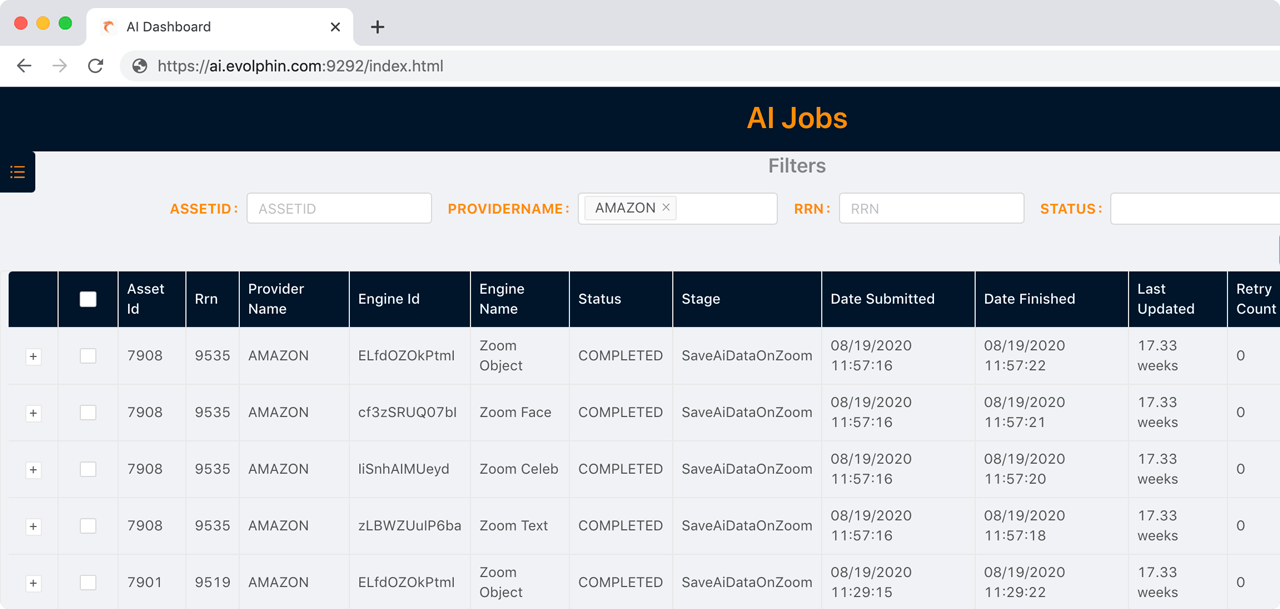Click the globe site info icon

[x=140, y=66]
